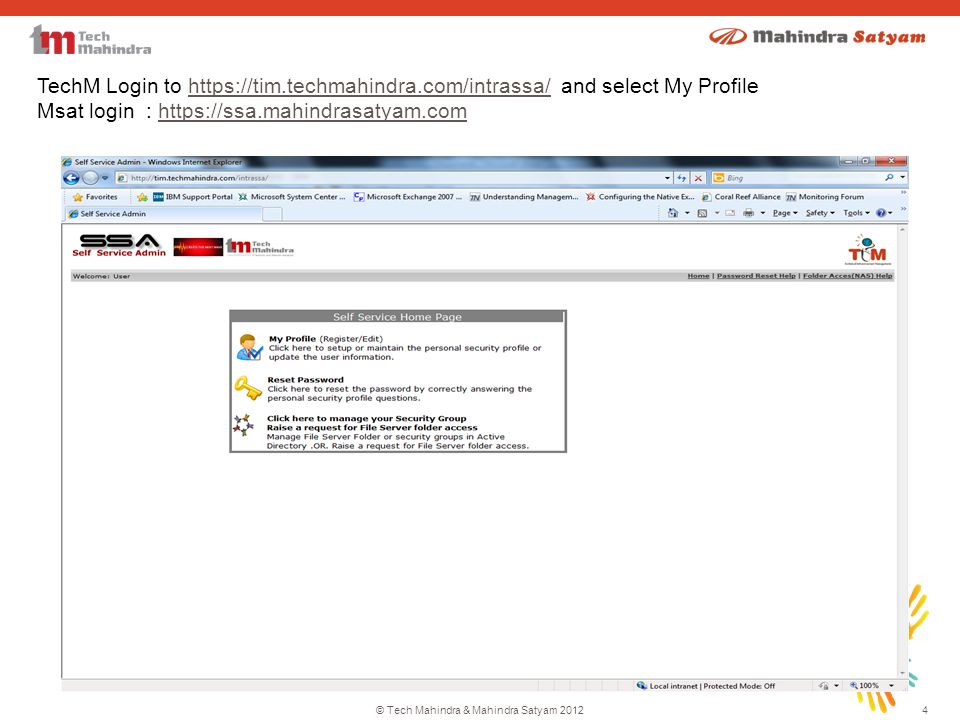Image resolution: width=960 pixels, height=720 pixels.
Task: Click the SSA Self Service Admin logo
Action: (119, 246)
